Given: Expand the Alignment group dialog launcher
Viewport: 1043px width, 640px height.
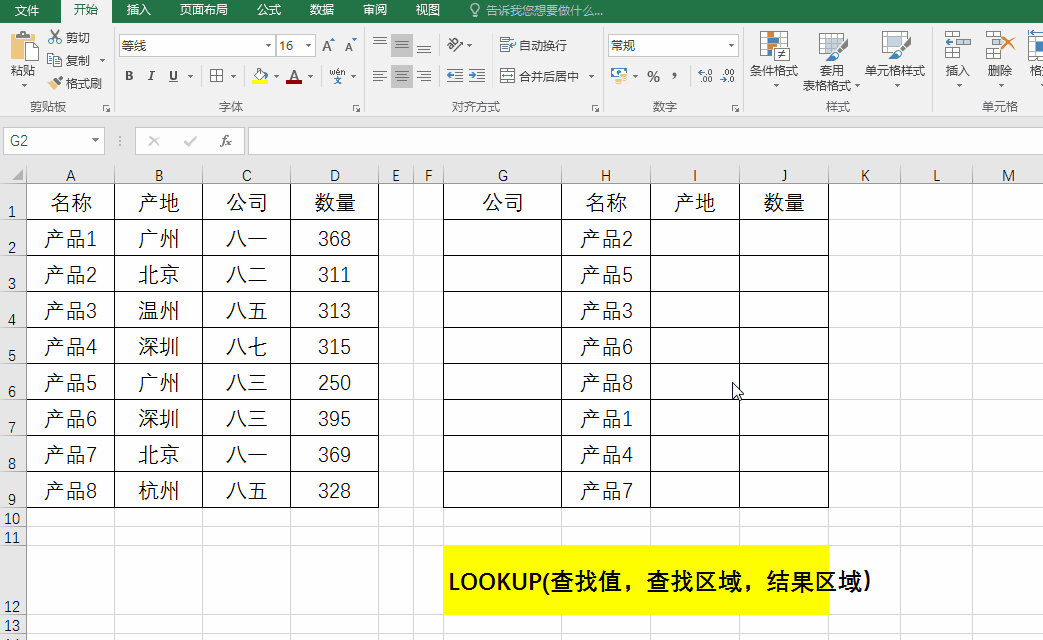Looking at the screenshot, I should 595,108.
